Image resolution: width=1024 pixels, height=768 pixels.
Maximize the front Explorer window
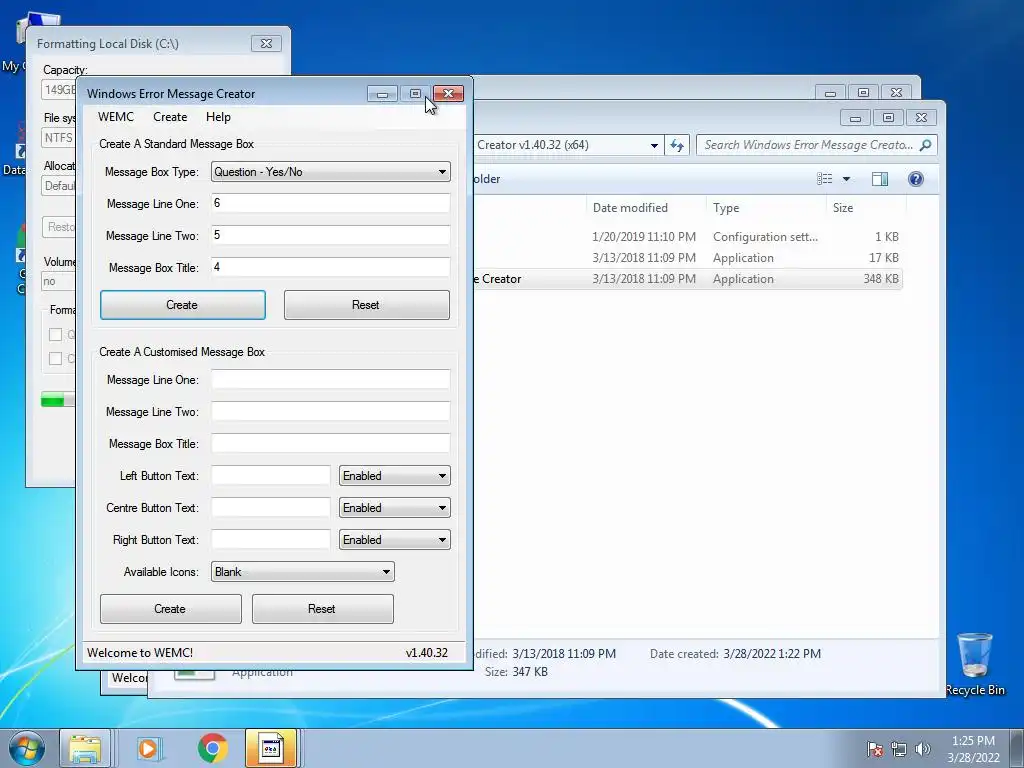[x=888, y=118]
